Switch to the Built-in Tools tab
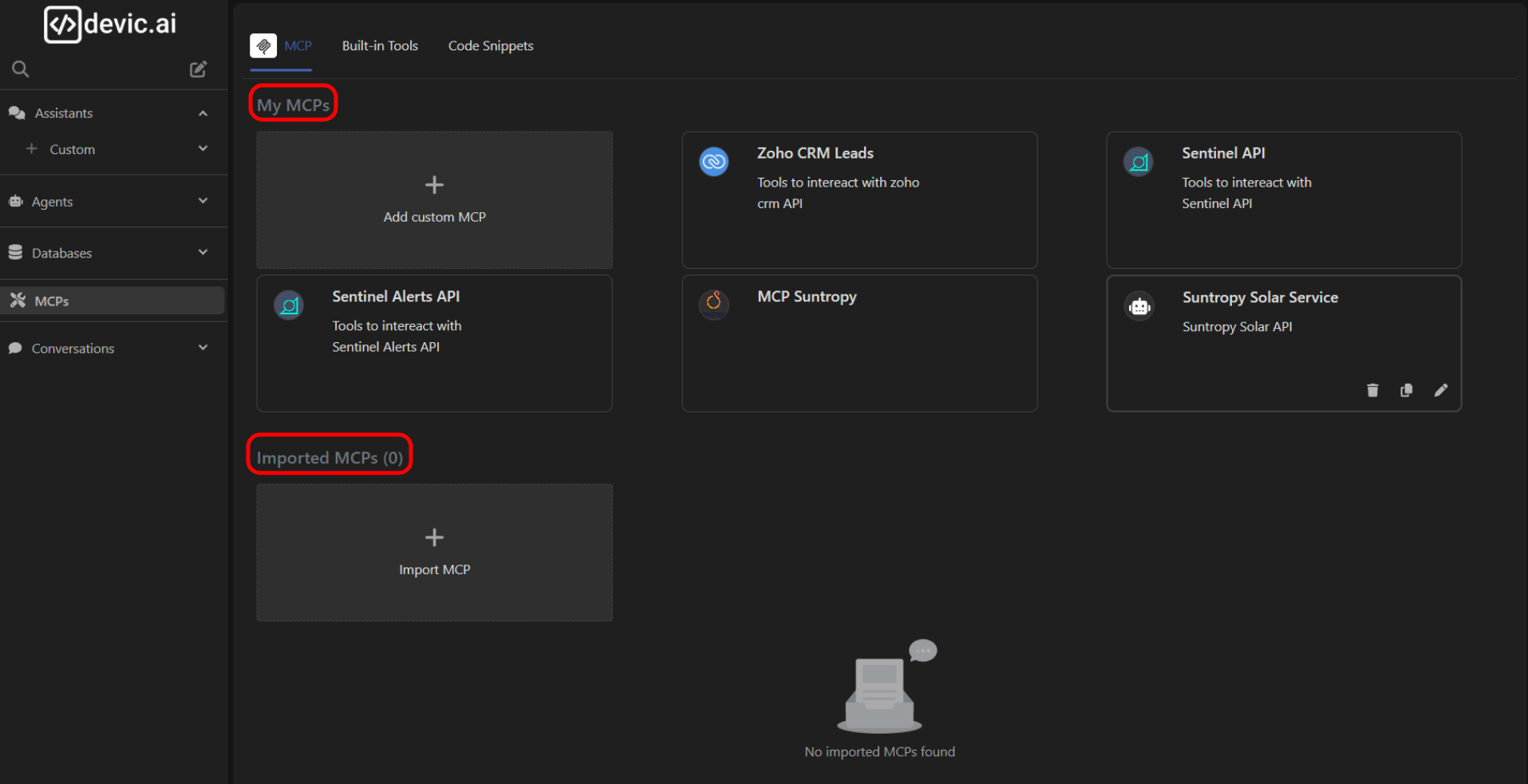 coord(380,45)
